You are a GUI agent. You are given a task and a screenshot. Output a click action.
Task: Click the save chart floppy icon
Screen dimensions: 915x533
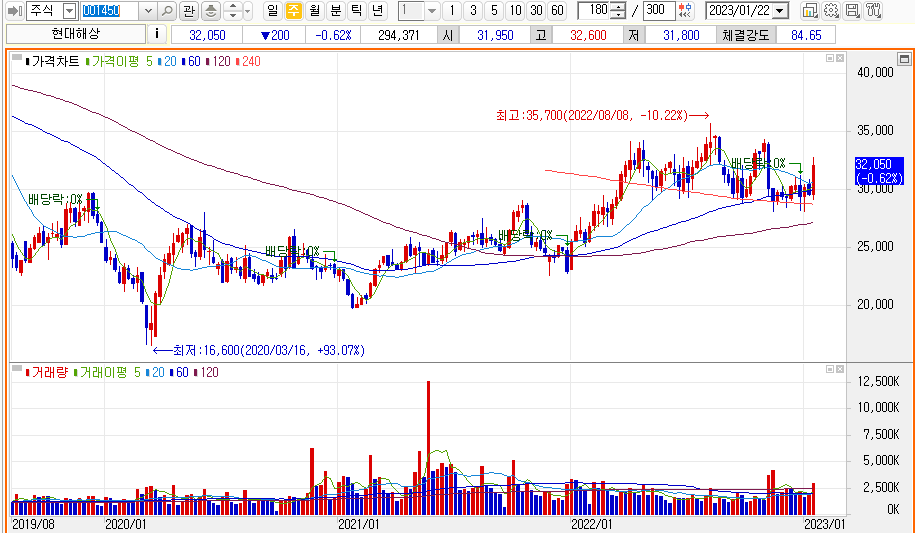[852, 11]
